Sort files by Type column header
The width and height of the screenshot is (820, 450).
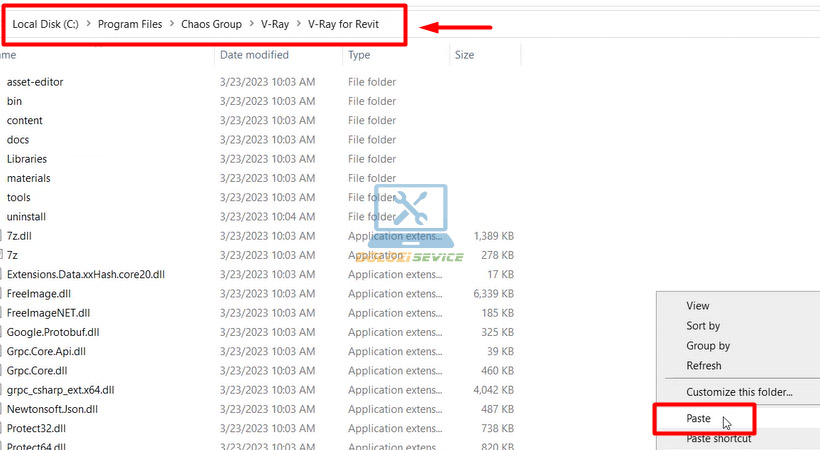pyautogui.click(x=359, y=55)
